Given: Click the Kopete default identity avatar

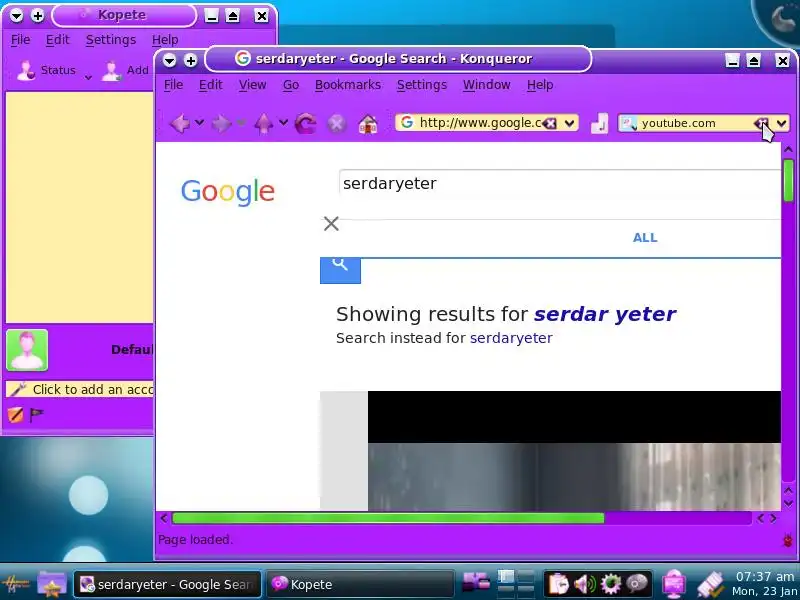Looking at the screenshot, I should [x=27, y=350].
